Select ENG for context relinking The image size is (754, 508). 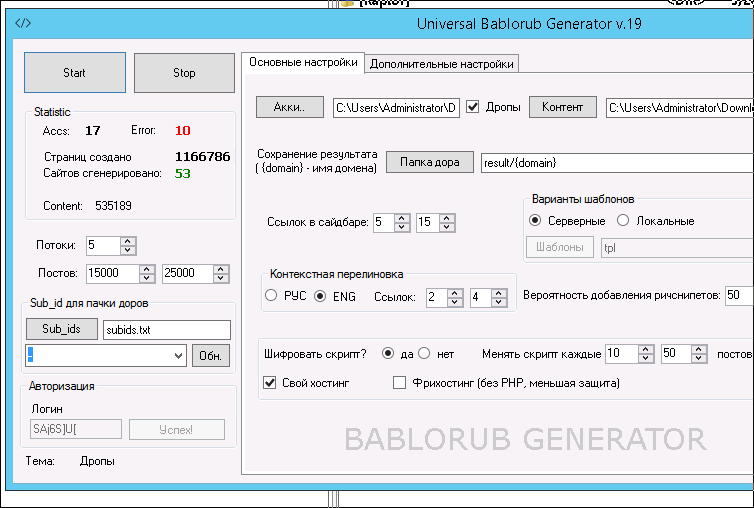320,296
